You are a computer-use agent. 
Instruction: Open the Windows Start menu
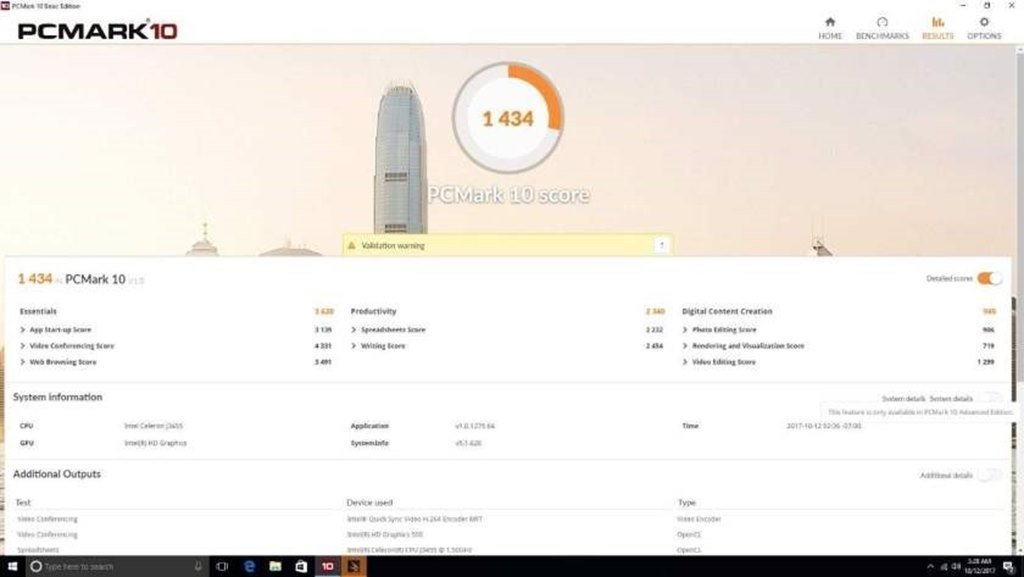click(x=12, y=566)
